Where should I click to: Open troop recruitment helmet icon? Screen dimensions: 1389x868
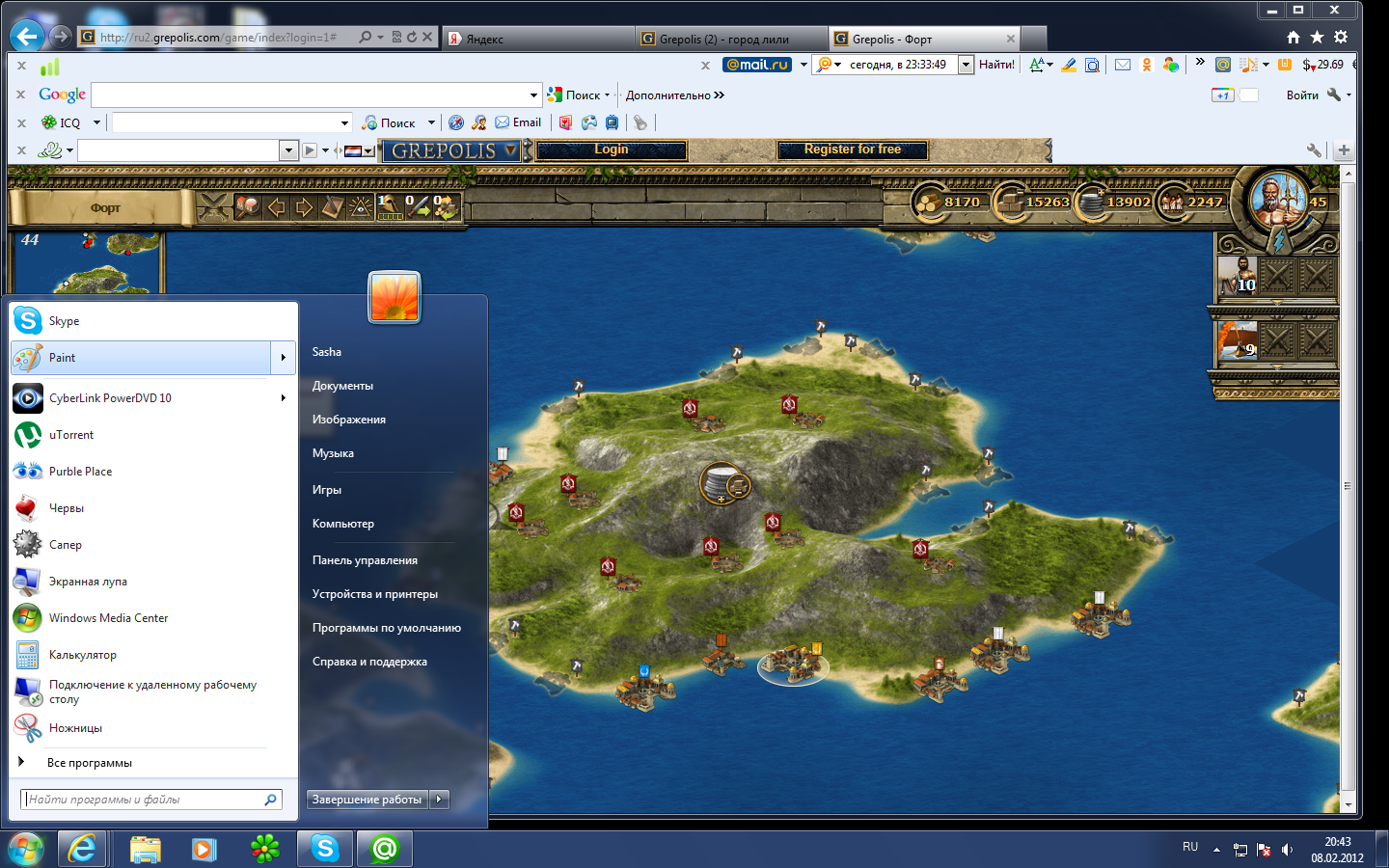point(390,207)
